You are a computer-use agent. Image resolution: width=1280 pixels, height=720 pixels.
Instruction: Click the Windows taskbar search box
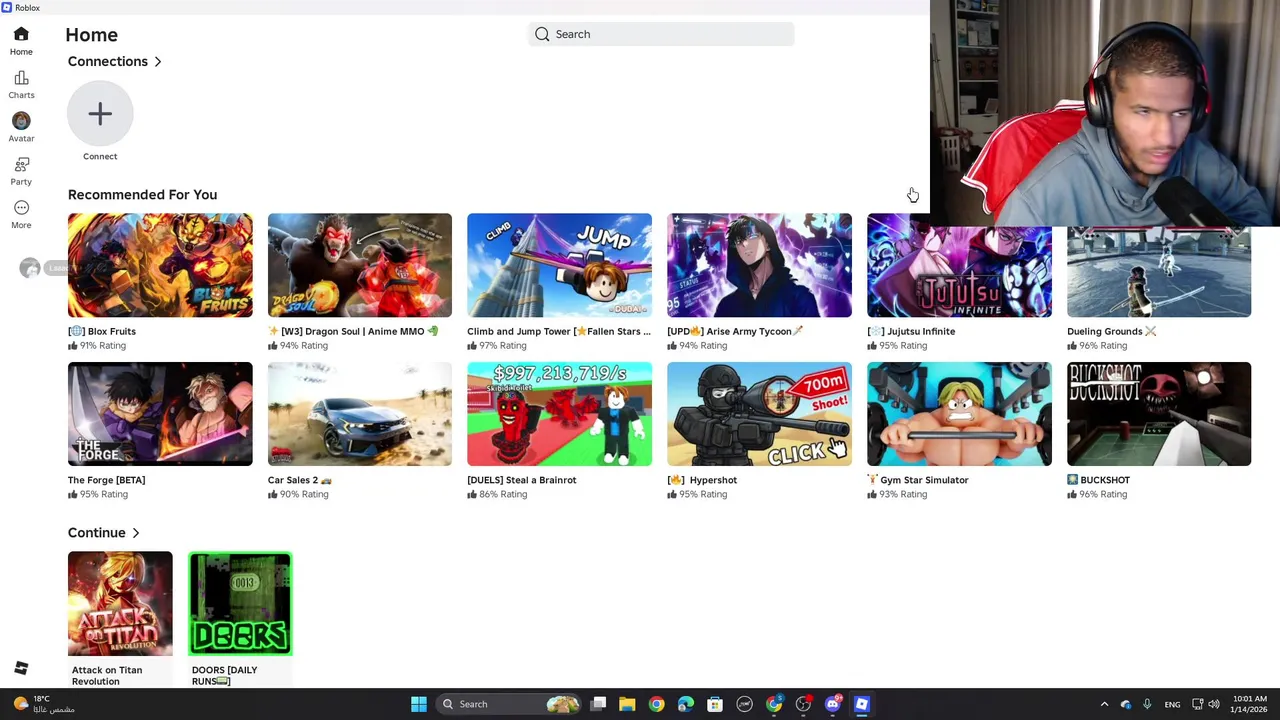coord(510,704)
